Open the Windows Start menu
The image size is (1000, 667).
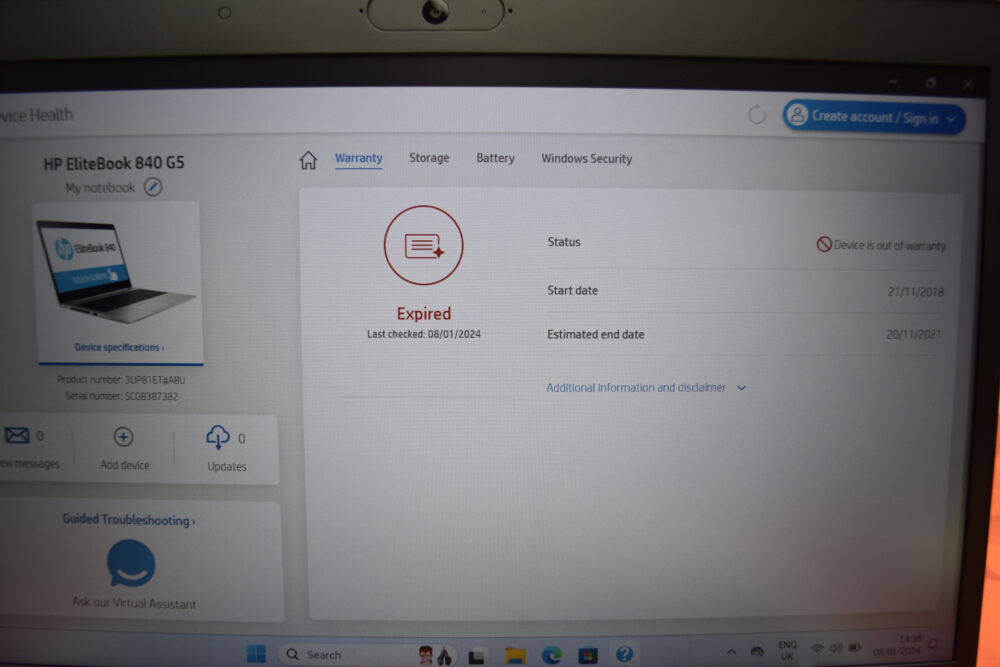click(256, 654)
